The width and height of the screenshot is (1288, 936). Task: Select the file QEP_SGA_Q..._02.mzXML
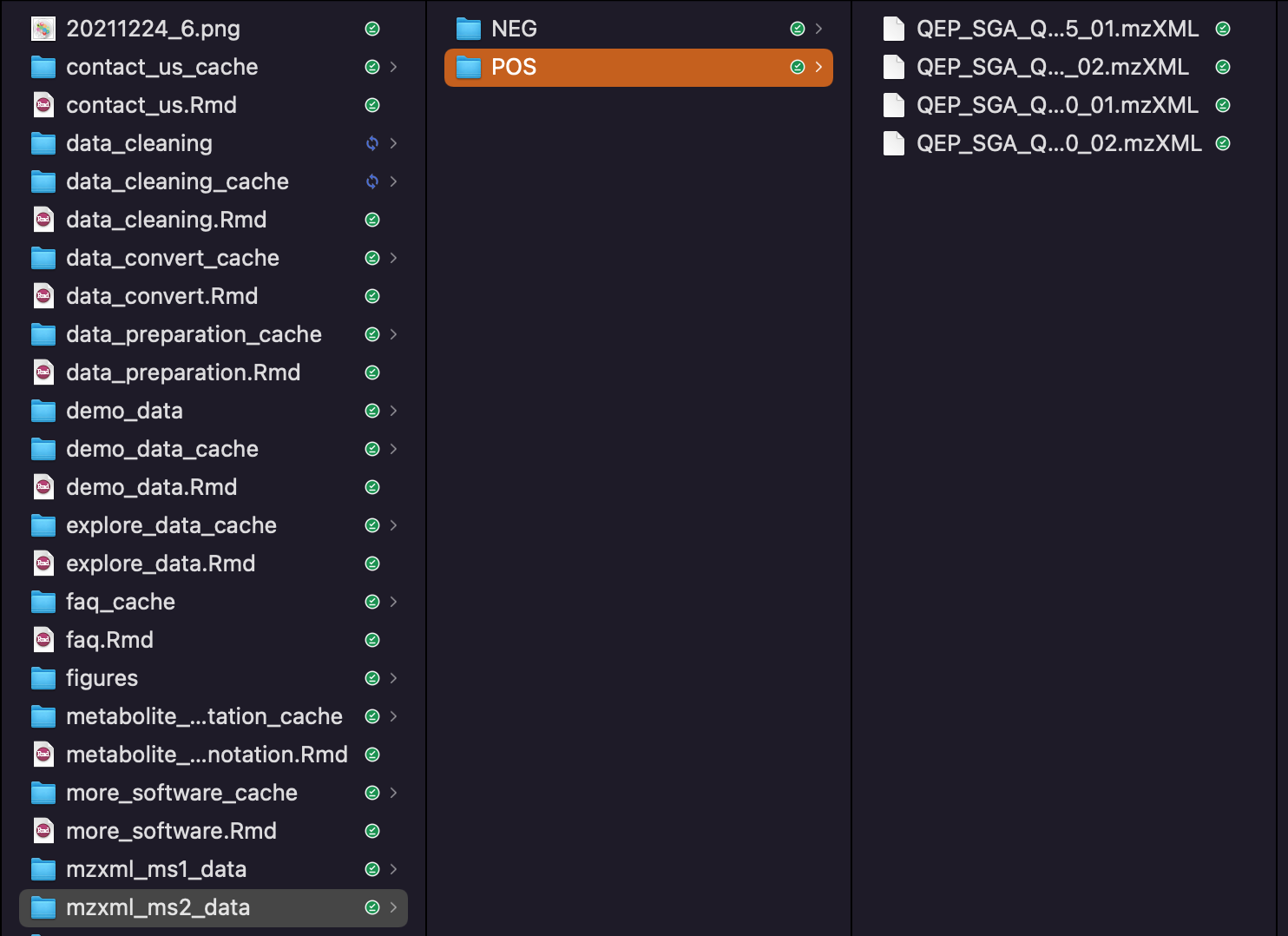pos(1053,67)
